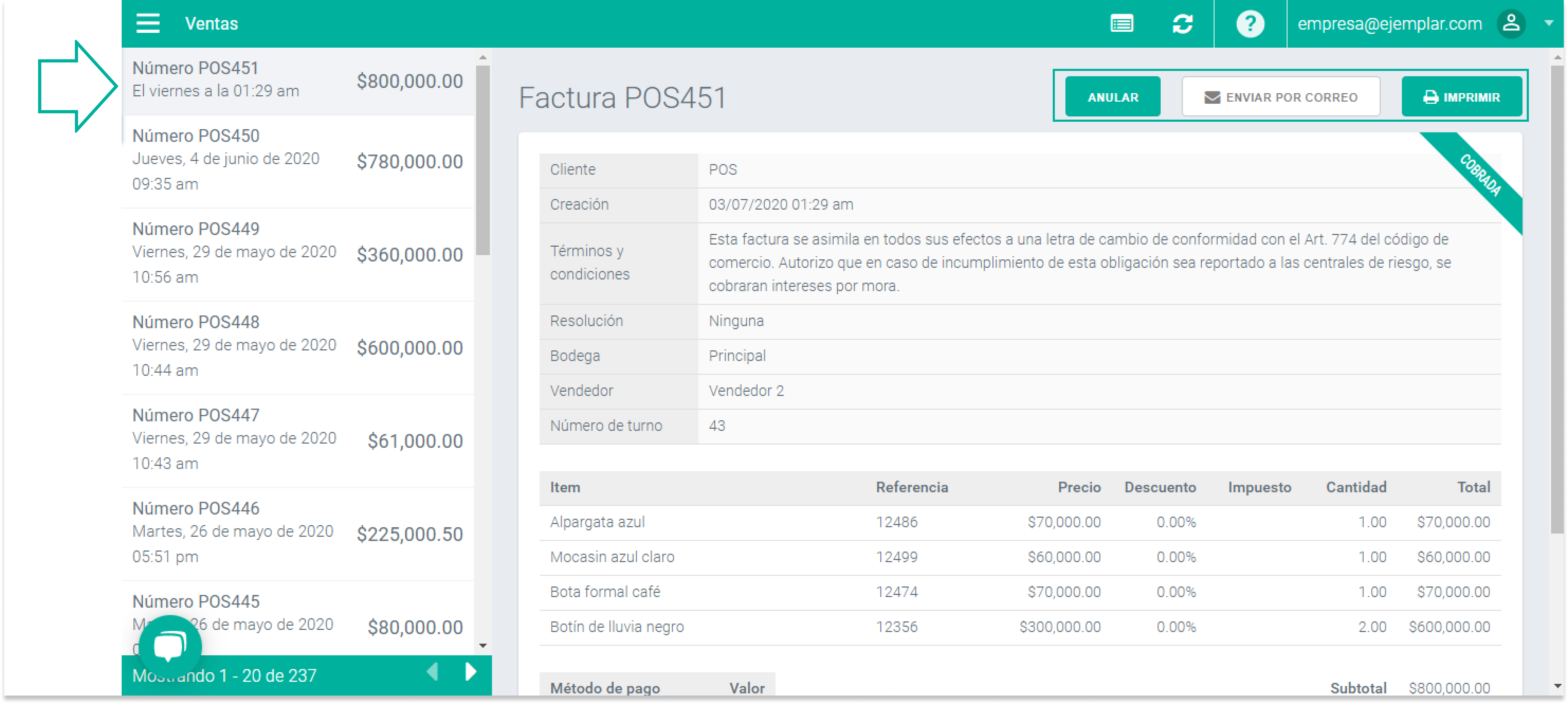Image resolution: width=1568 pixels, height=704 pixels.
Task: Select invoice Número POS445 in the list
Action: click(x=298, y=619)
